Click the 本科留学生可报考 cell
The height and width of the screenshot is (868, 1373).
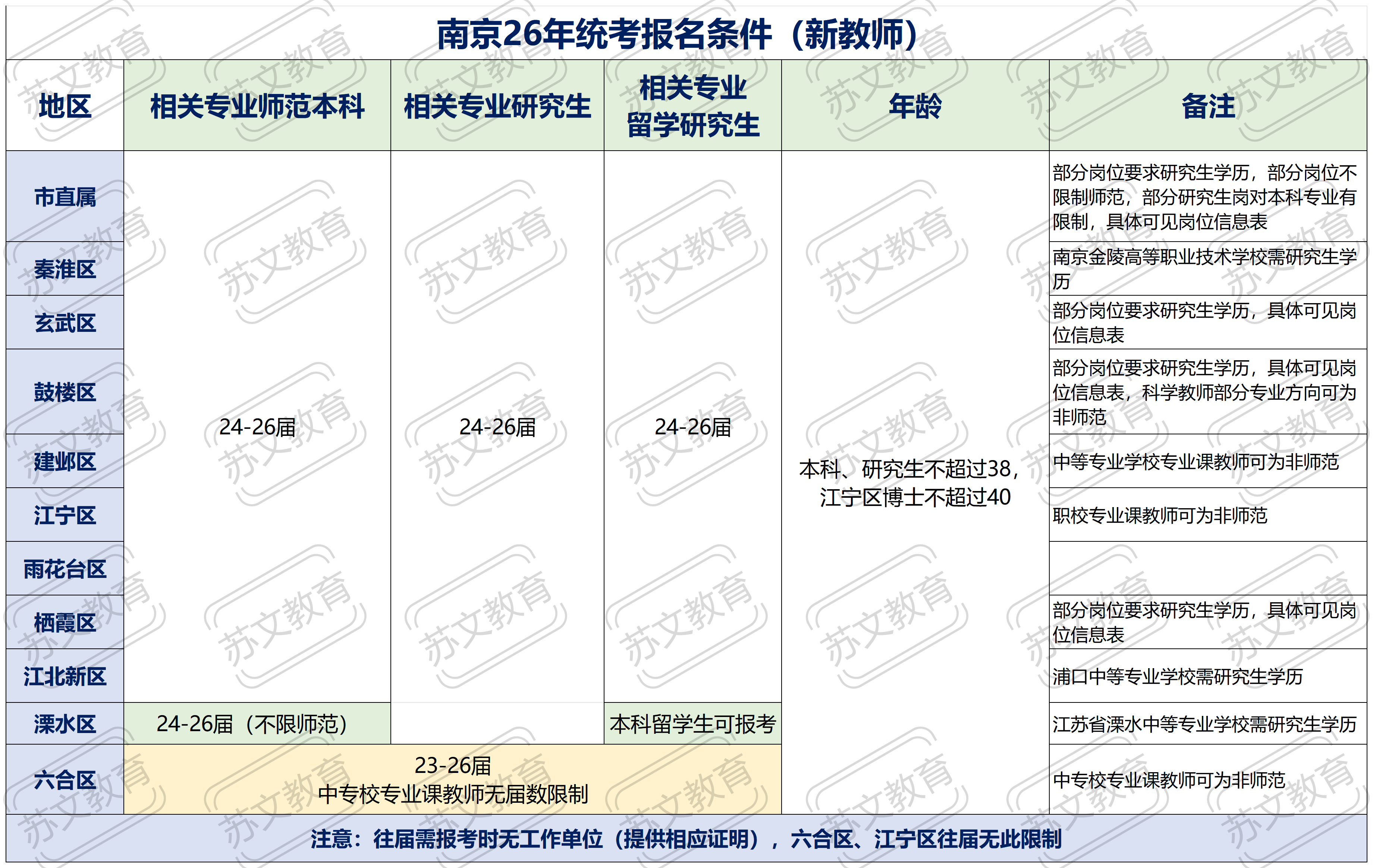click(693, 724)
